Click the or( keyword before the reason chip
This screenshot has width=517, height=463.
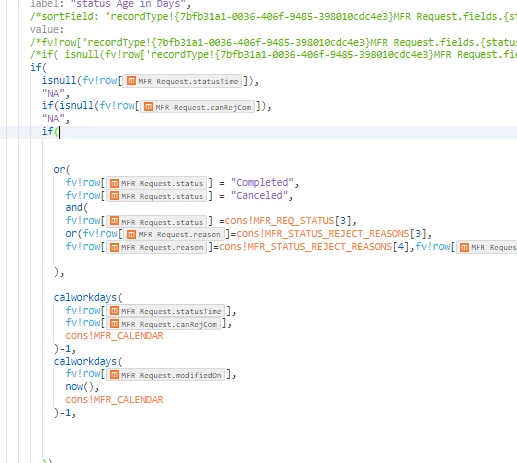coord(74,234)
